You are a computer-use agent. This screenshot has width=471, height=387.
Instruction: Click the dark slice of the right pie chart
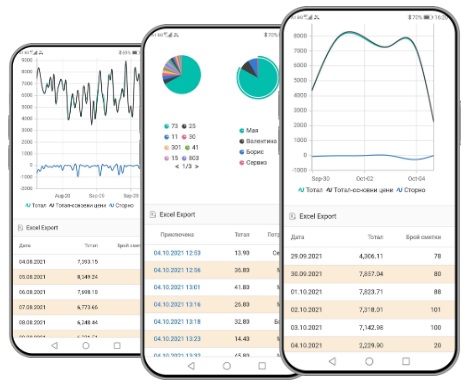pos(248,68)
